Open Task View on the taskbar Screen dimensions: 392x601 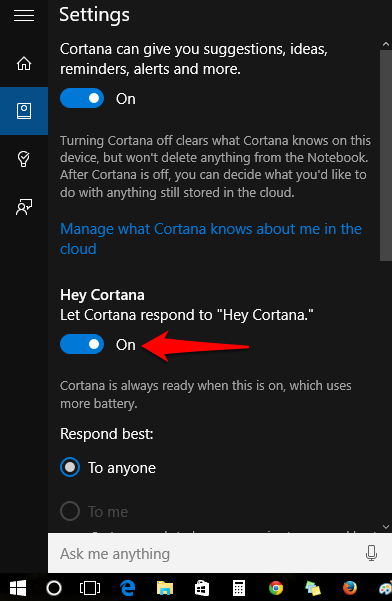(x=90, y=588)
